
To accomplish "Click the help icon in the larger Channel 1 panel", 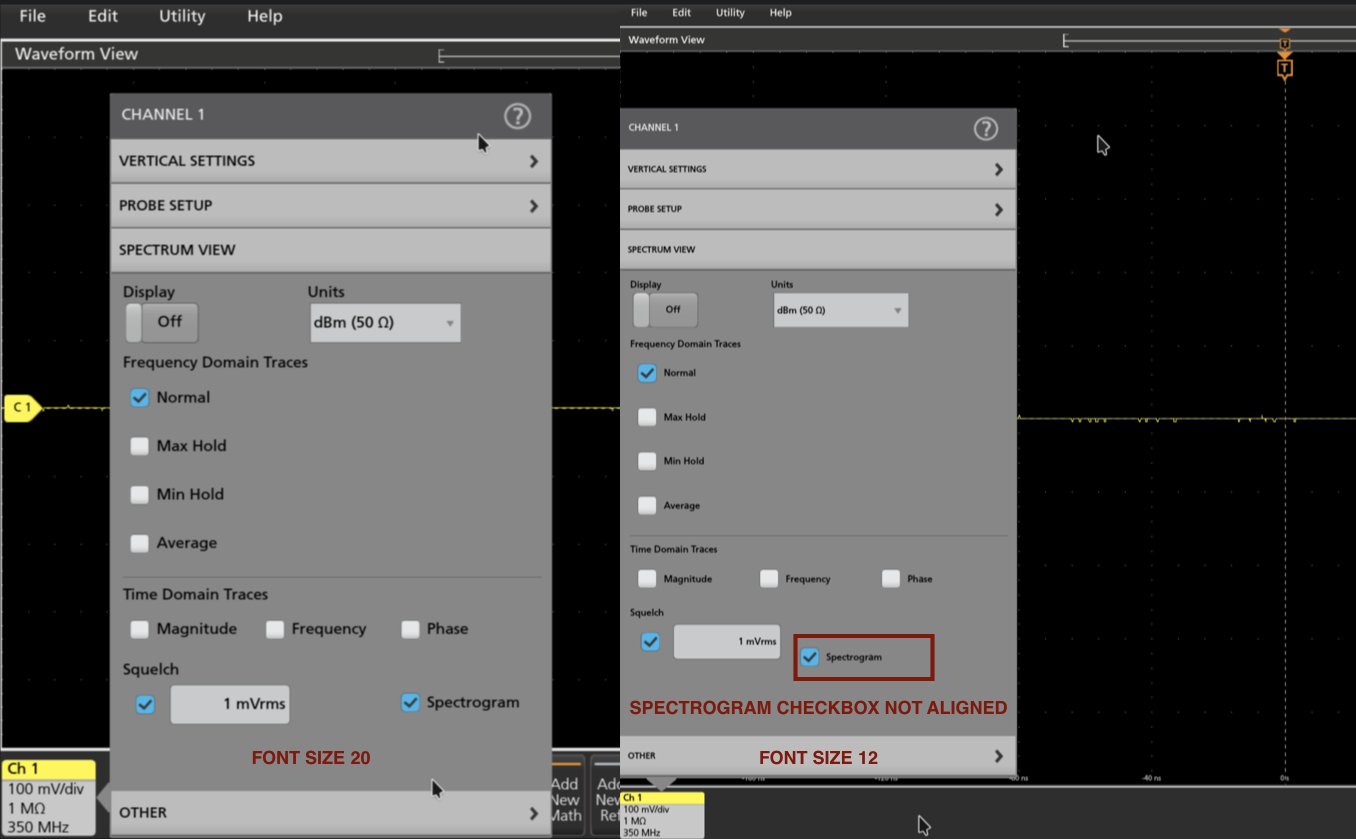I will pos(517,116).
